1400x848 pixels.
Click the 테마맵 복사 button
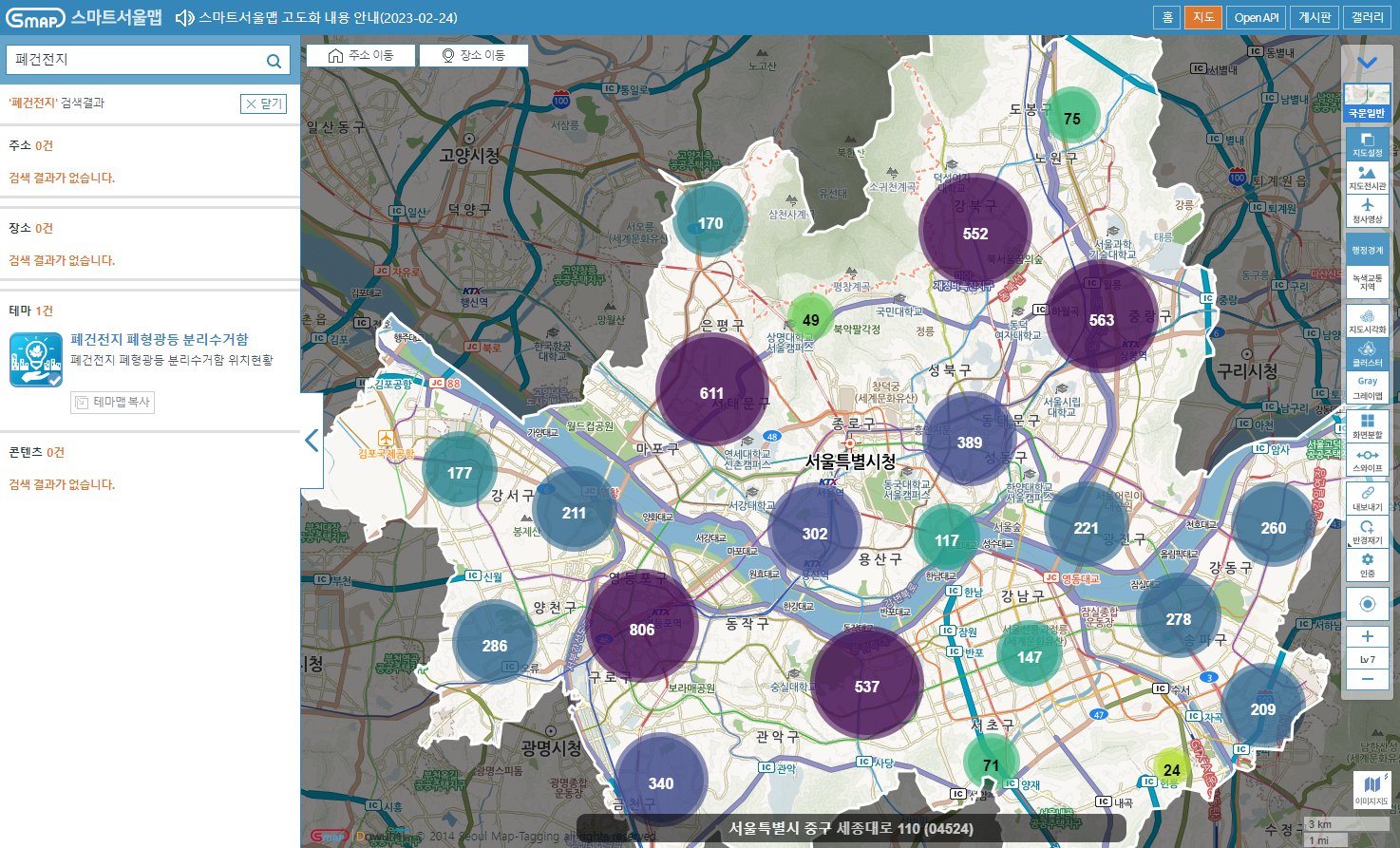(112, 403)
